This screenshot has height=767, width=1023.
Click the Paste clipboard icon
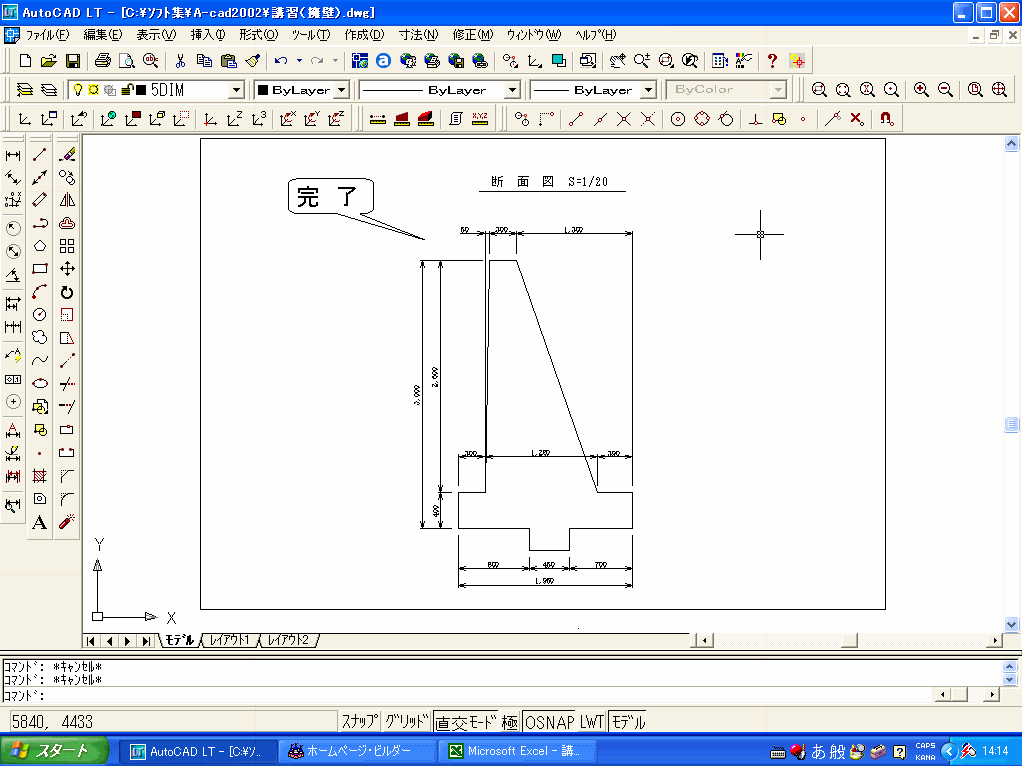pos(228,61)
